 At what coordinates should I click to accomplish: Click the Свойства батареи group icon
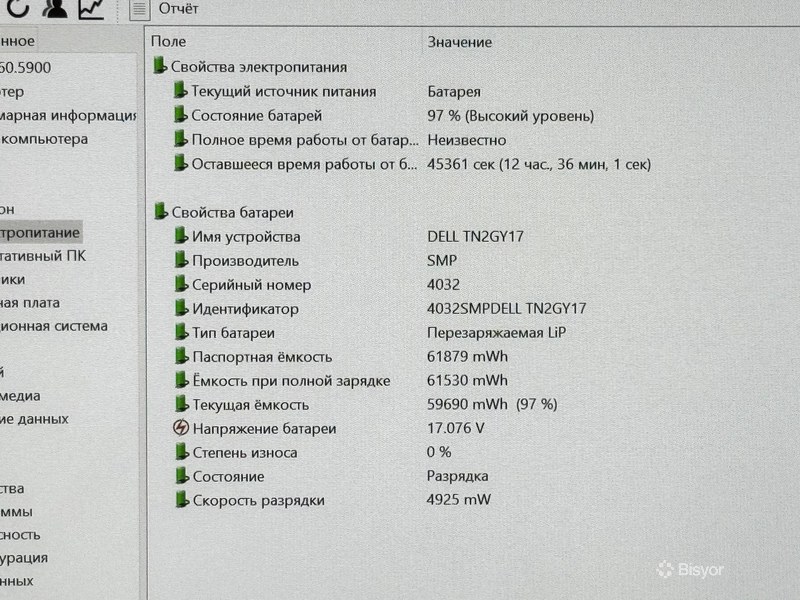pos(161,211)
